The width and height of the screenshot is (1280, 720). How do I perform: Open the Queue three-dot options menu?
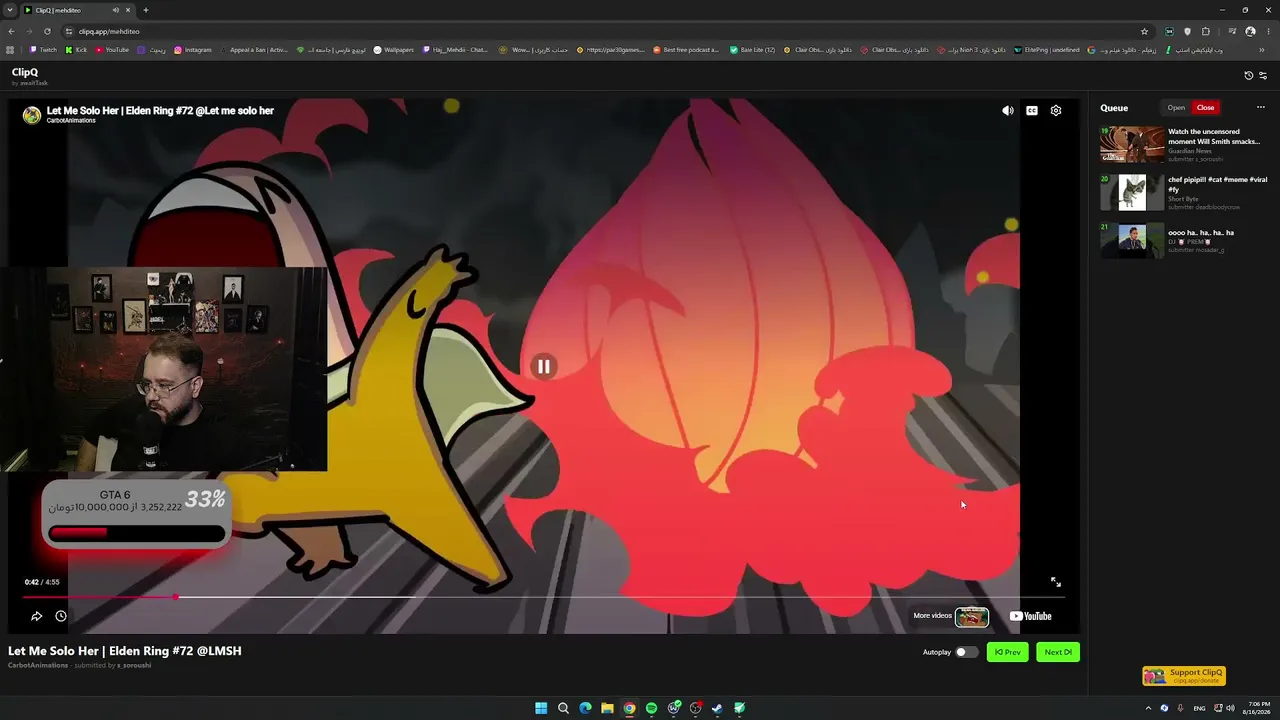[x=1261, y=108]
